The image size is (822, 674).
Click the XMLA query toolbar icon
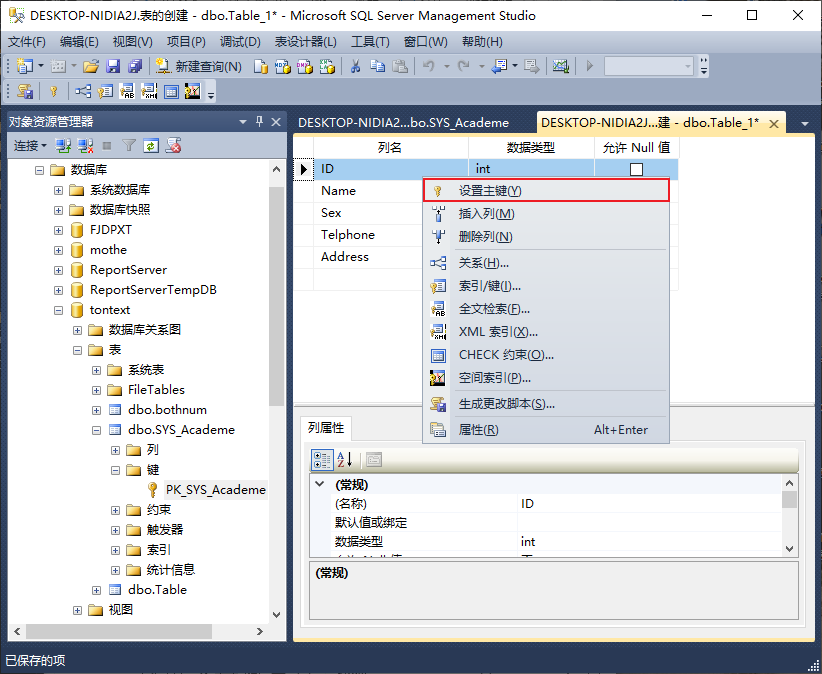coord(327,66)
